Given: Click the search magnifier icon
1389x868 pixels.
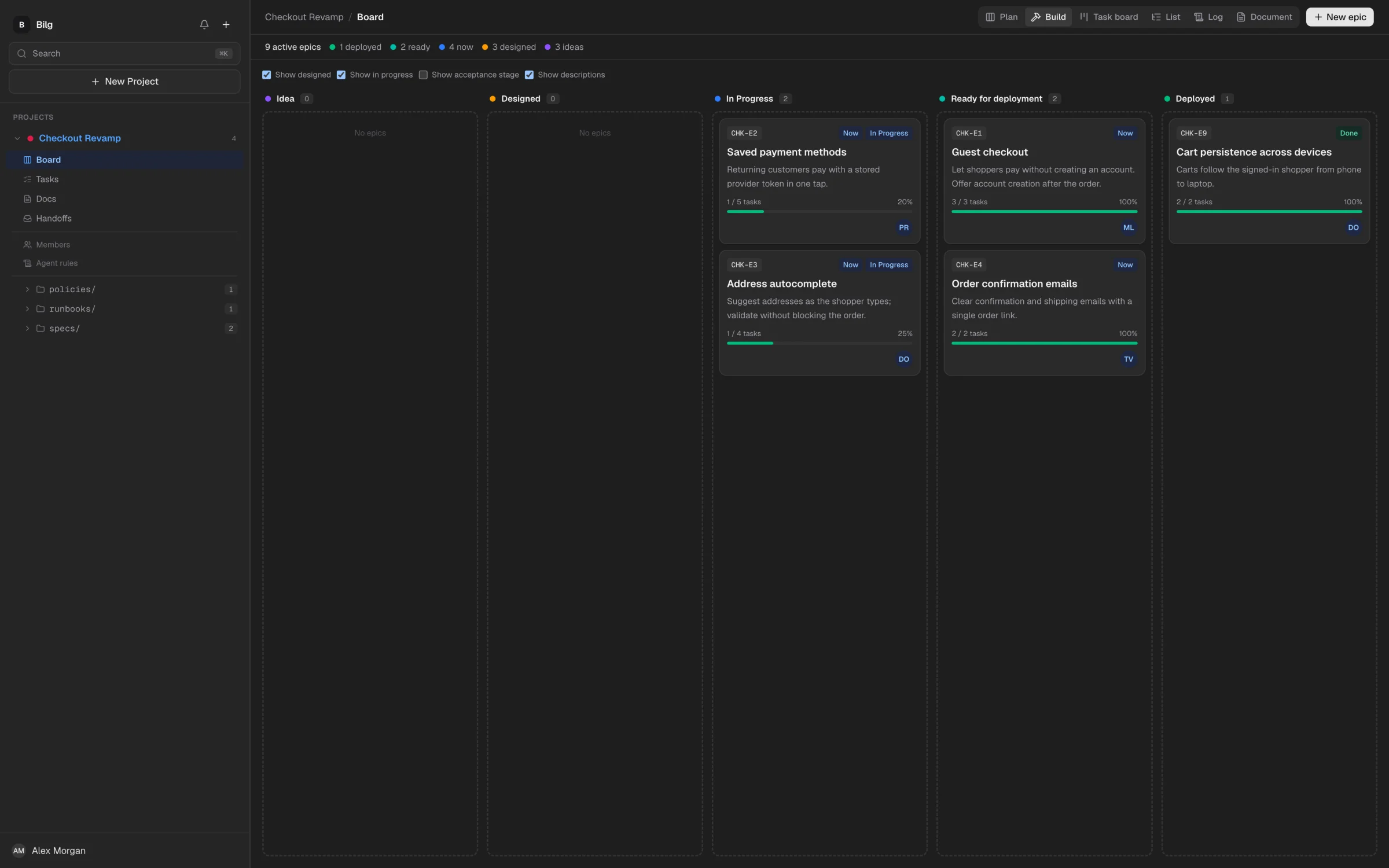Looking at the screenshot, I should coord(21,53).
